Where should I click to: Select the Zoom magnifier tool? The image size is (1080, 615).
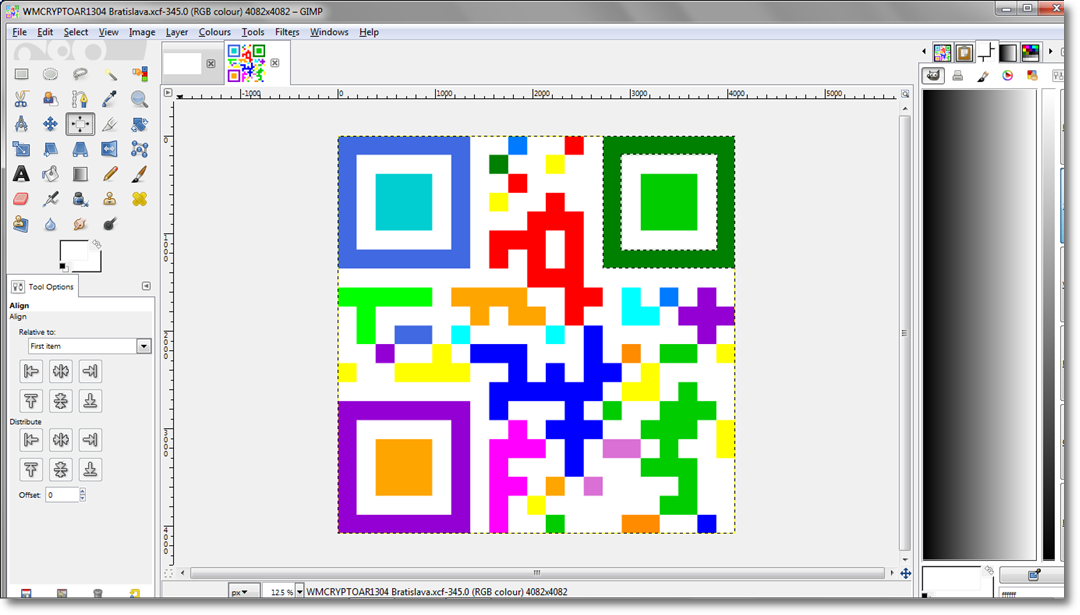139,99
